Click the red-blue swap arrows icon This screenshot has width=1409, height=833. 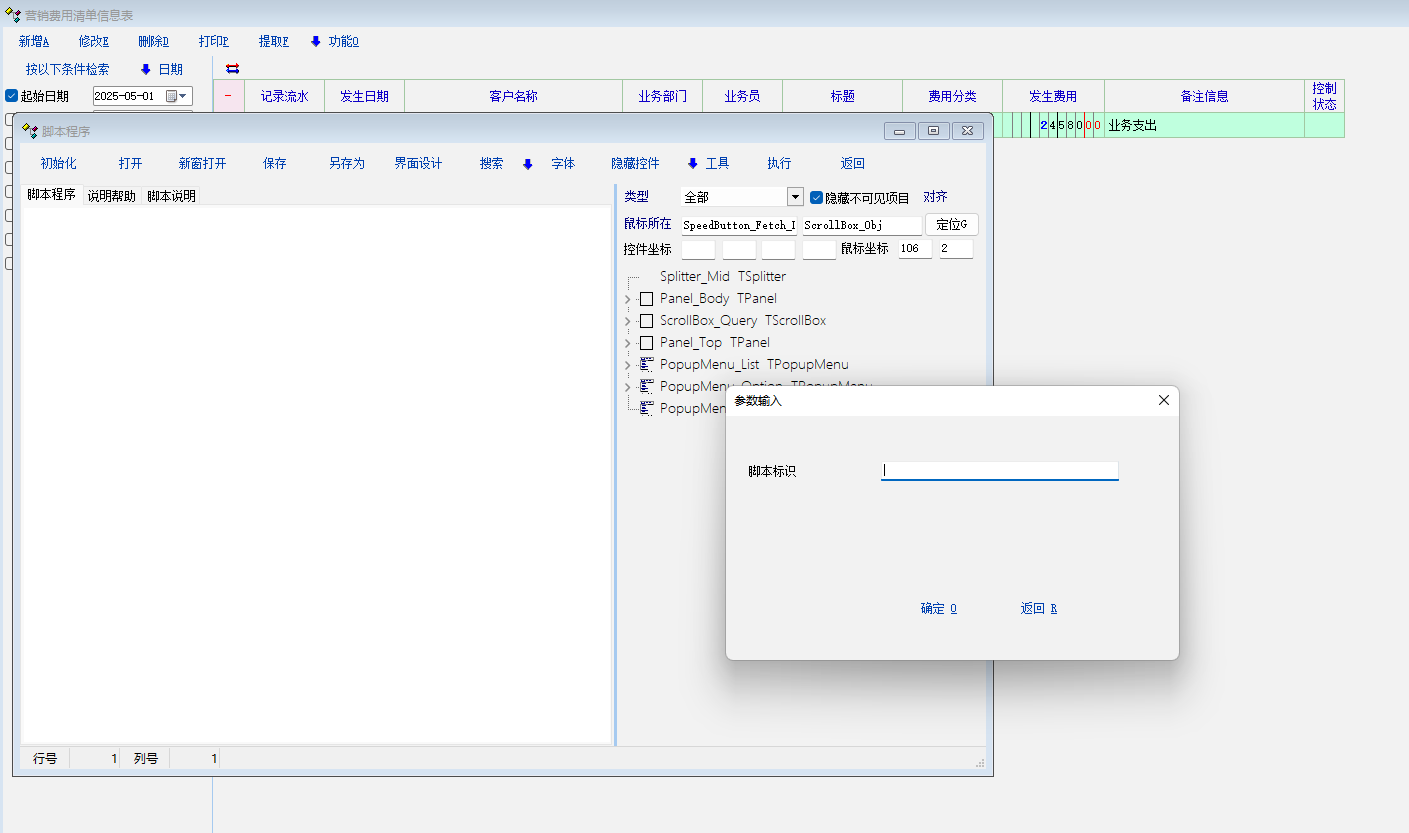(x=233, y=68)
